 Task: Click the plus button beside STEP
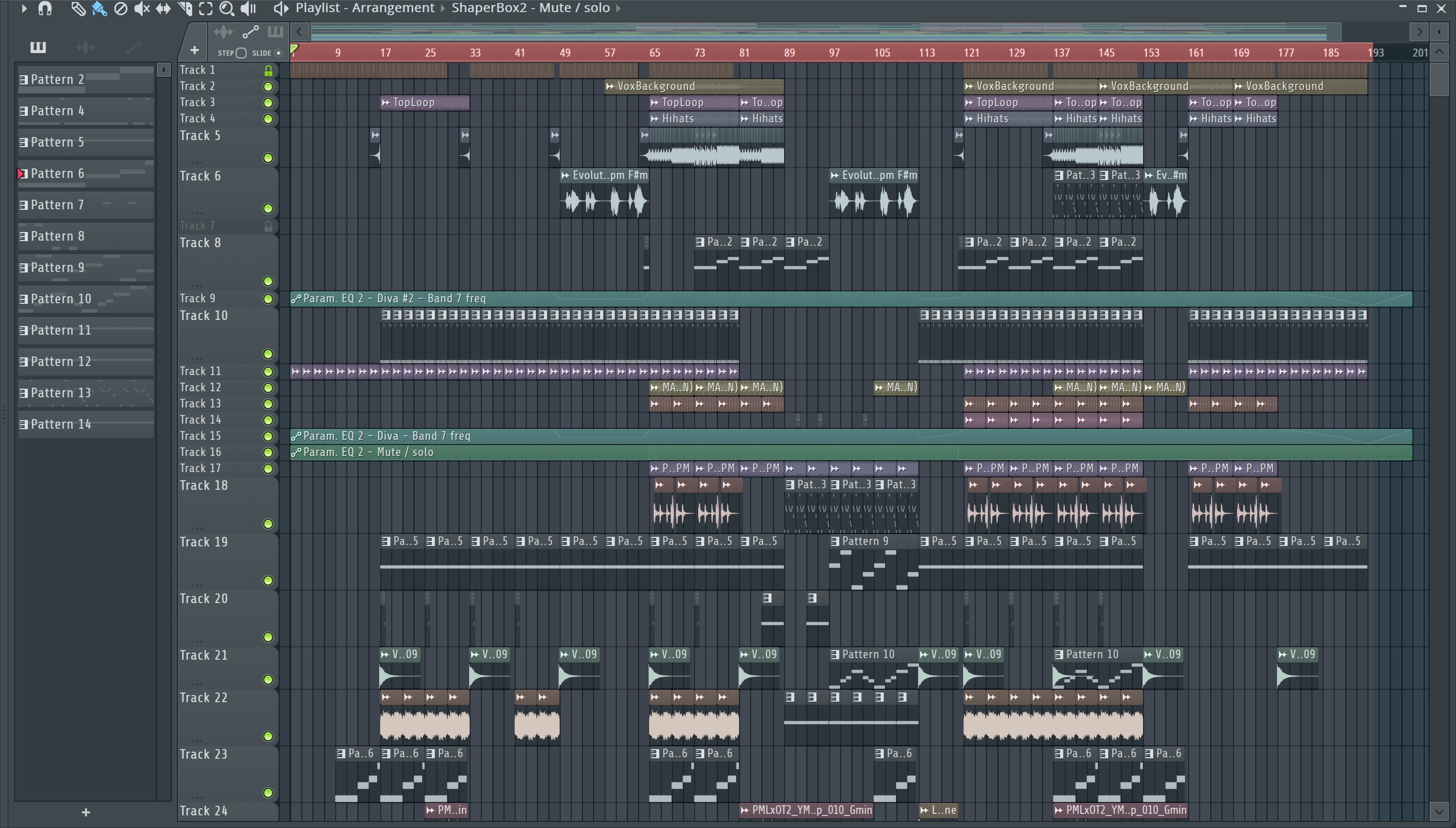[x=195, y=51]
